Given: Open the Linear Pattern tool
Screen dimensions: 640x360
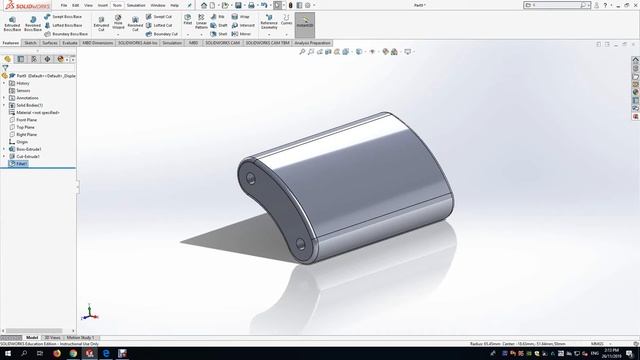Looking at the screenshot, I should [201, 22].
